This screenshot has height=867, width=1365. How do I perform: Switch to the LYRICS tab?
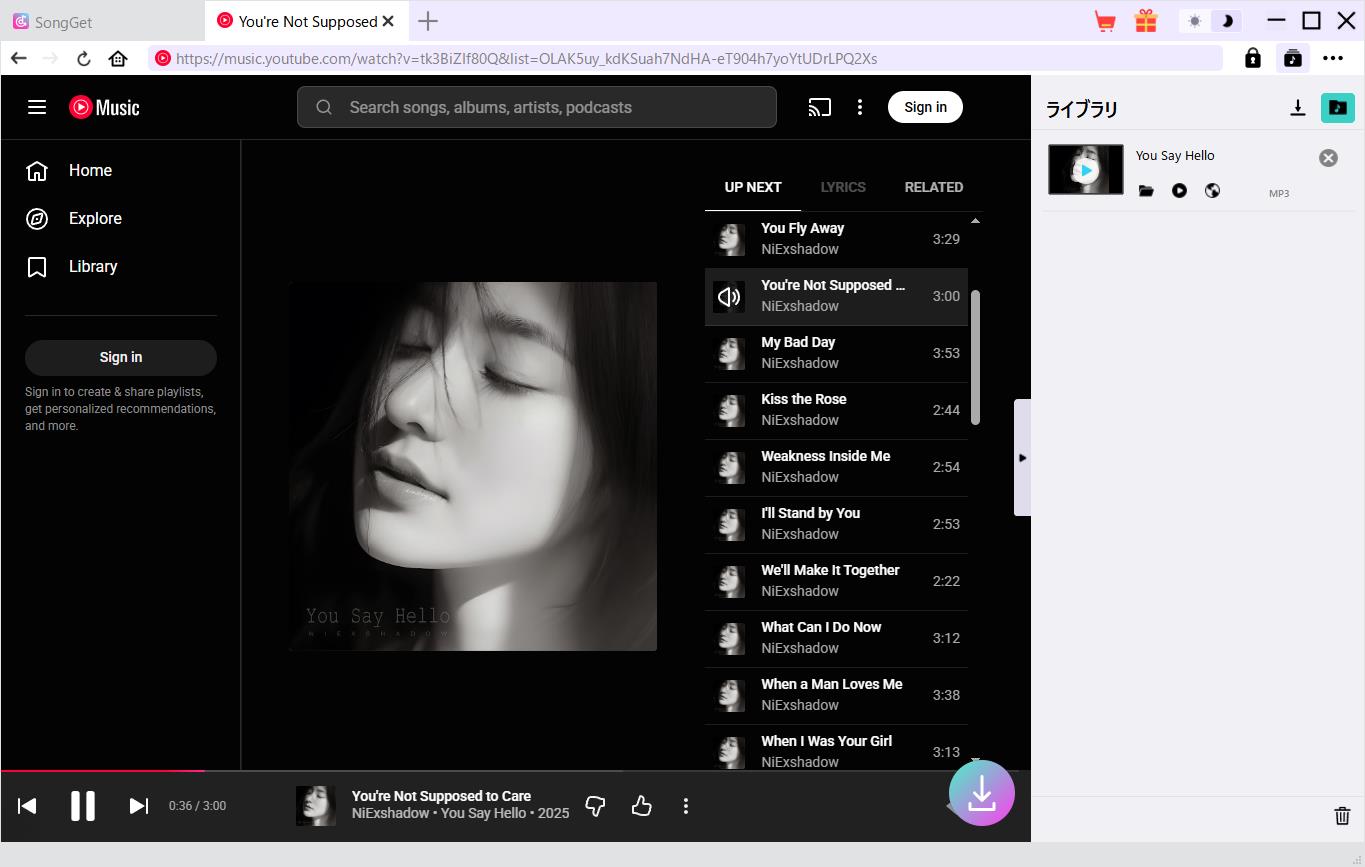[x=842, y=187]
